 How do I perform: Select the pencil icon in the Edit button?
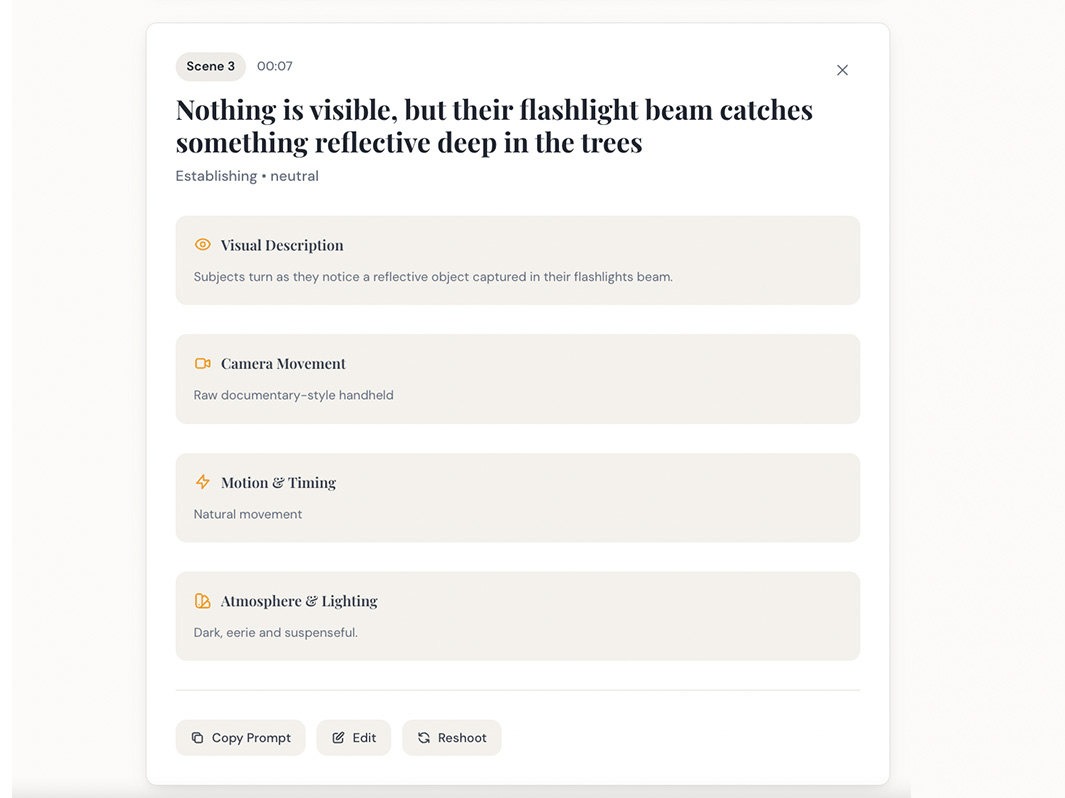(340, 737)
